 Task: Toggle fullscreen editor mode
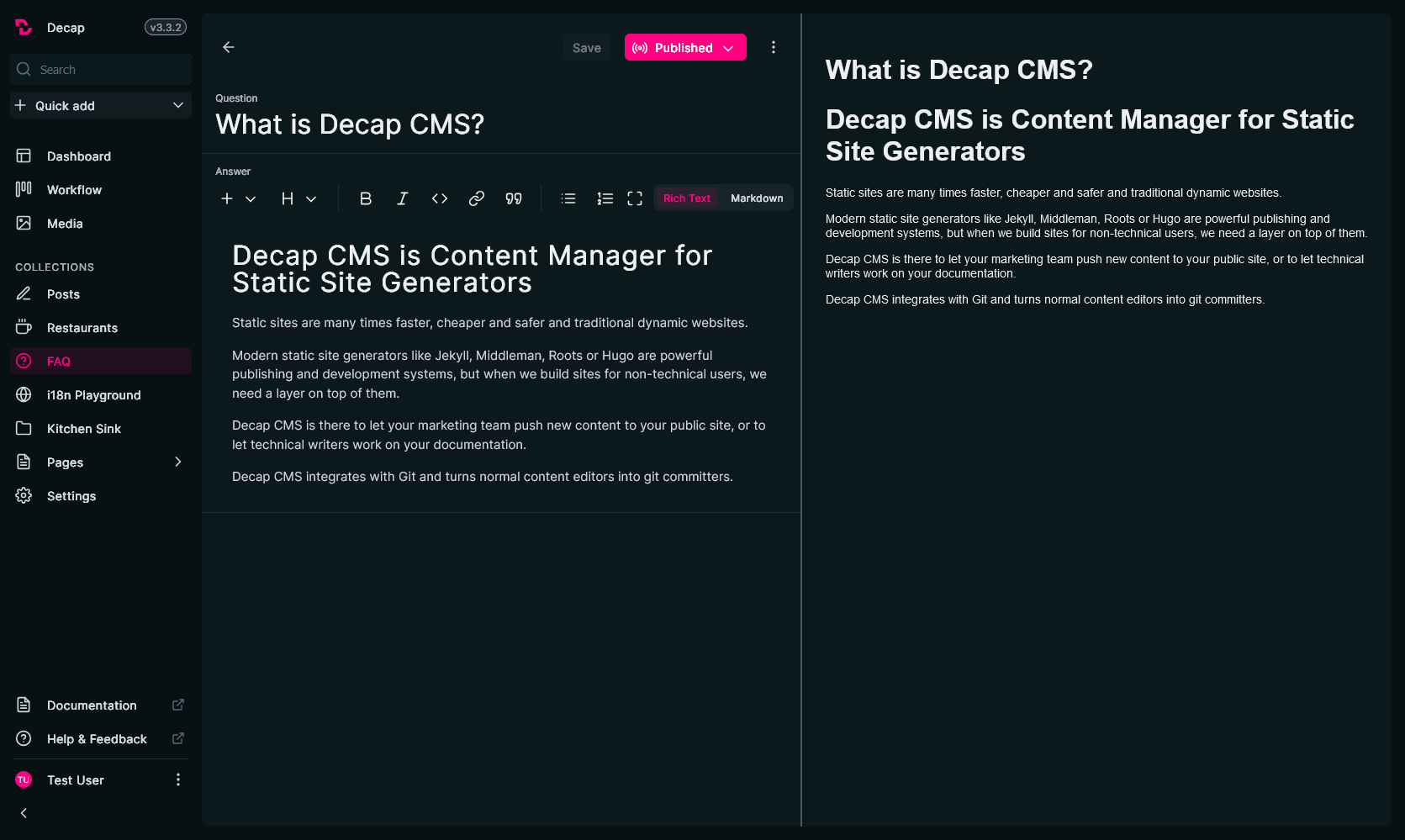635,198
